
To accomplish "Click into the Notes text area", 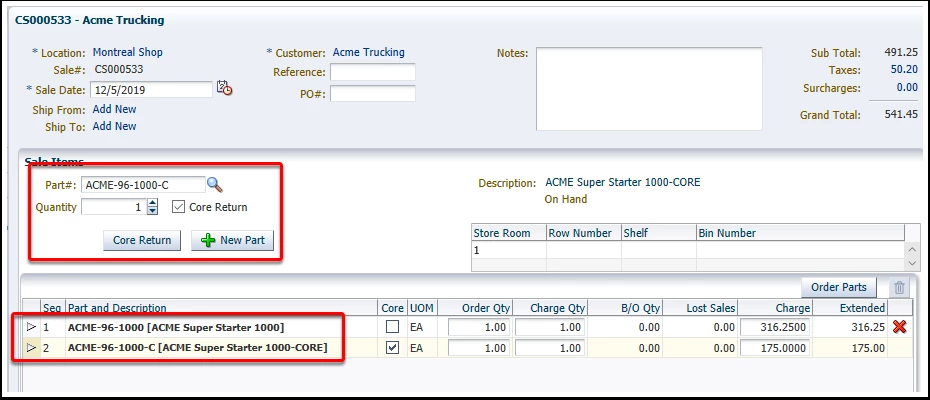I will 649,89.
